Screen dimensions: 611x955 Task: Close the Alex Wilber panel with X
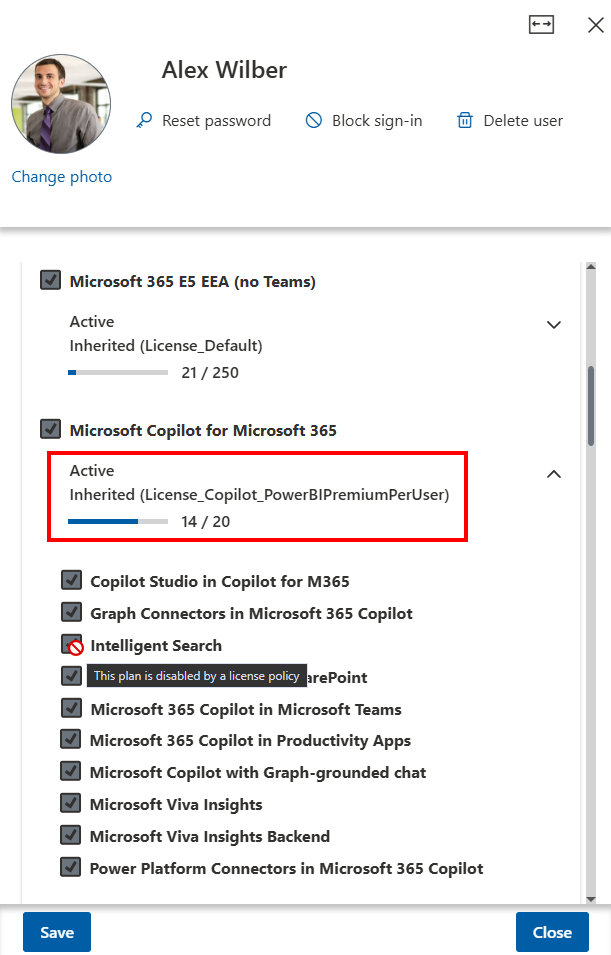click(x=595, y=24)
